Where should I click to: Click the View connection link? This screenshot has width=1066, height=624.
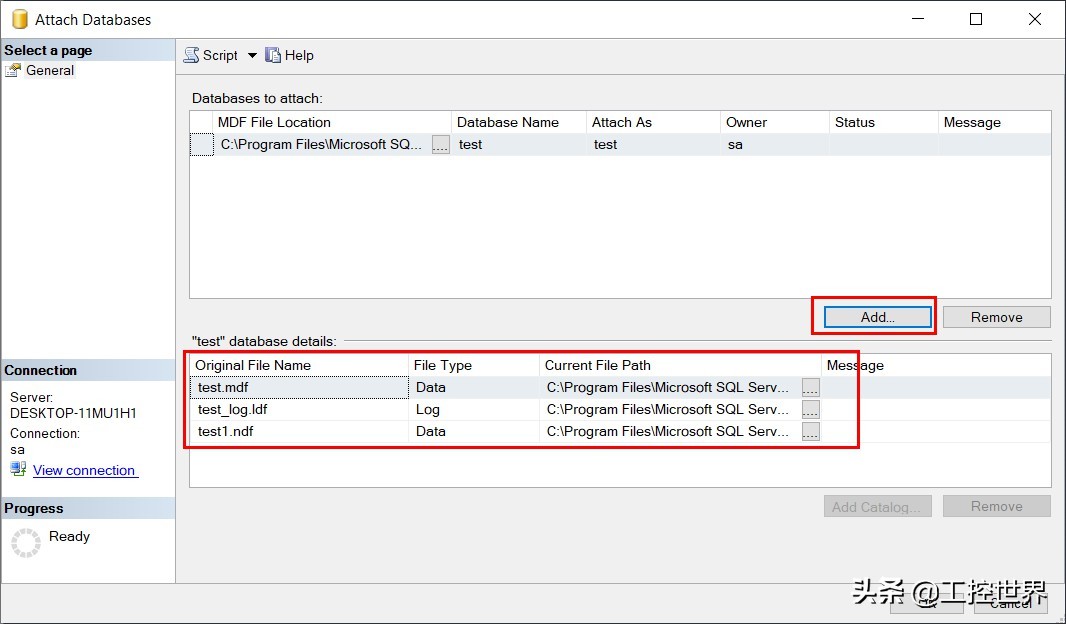coord(84,470)
